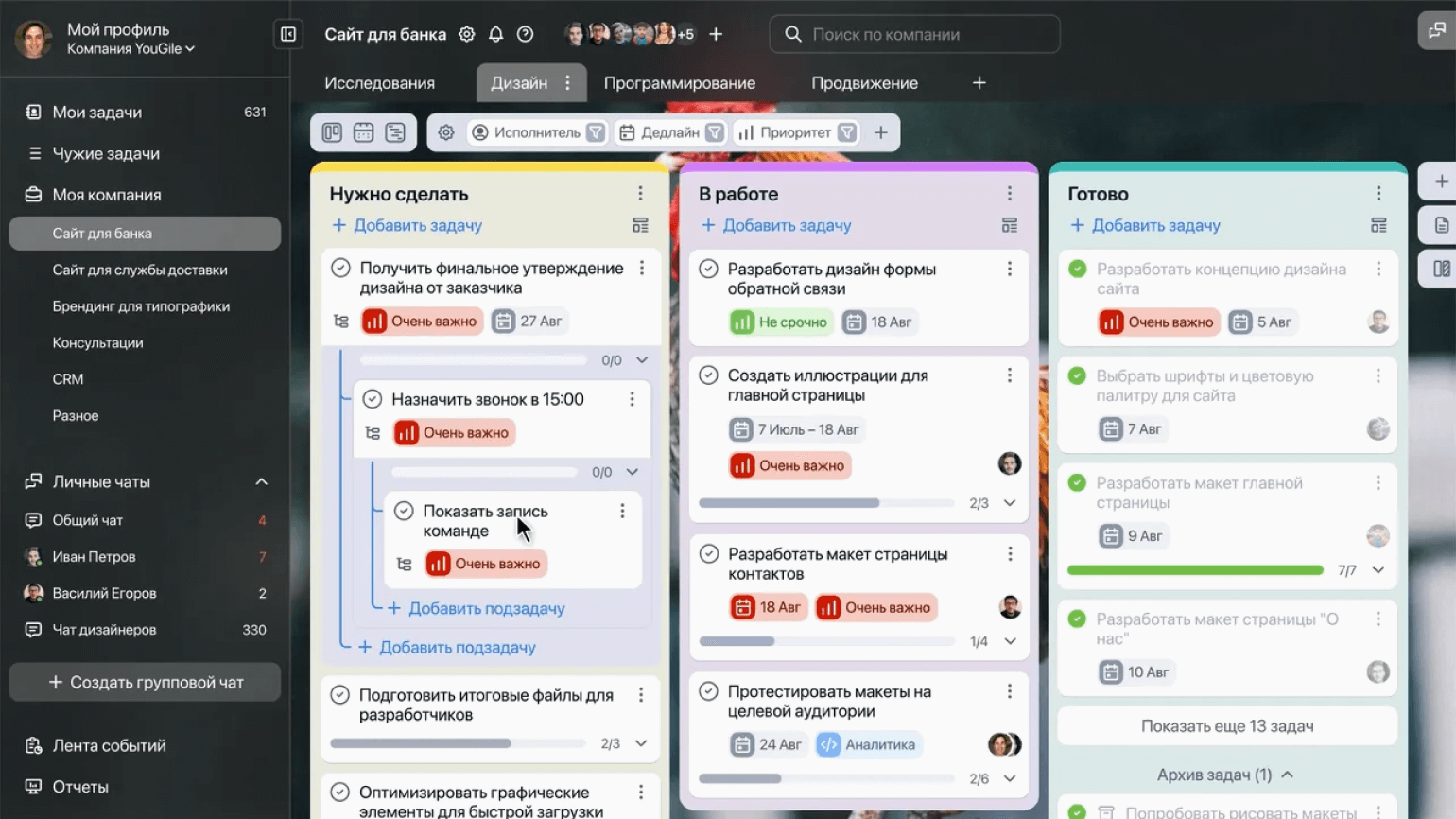Viewport: 1456px width, 819px height.
Task: Click 'Показать еще 13 задач'
Action: pos(1226,726)
